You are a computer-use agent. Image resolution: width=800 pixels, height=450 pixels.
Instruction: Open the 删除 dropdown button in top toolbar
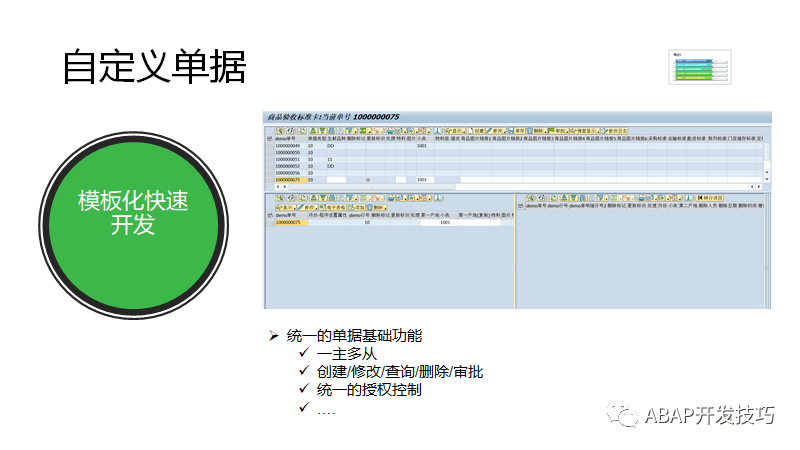coord(538,131)
